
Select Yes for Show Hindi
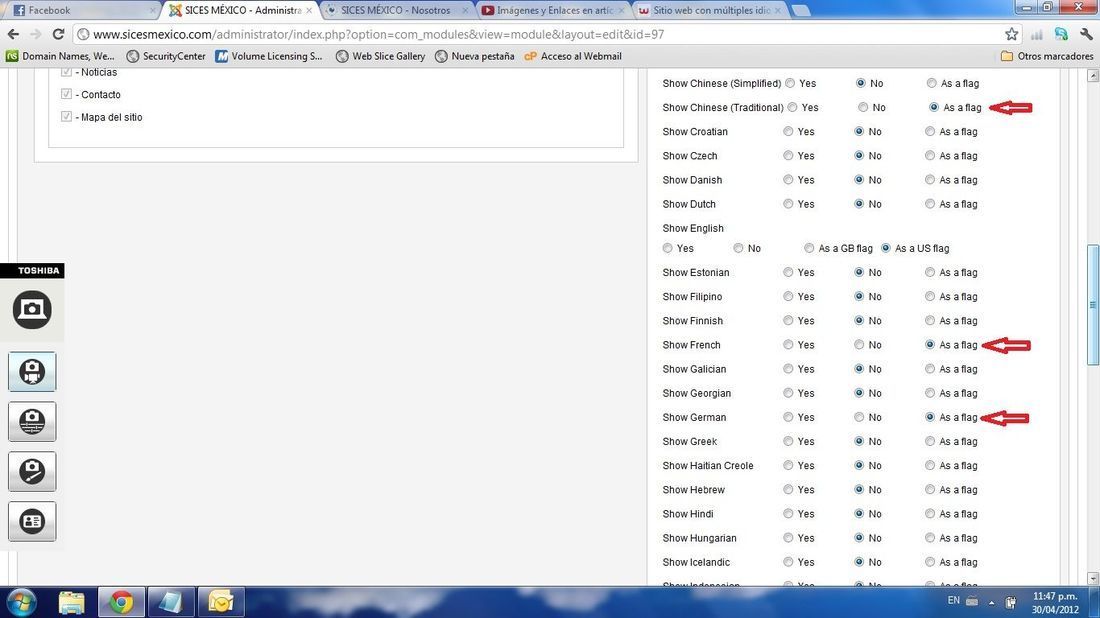click(x=788, y=513)
